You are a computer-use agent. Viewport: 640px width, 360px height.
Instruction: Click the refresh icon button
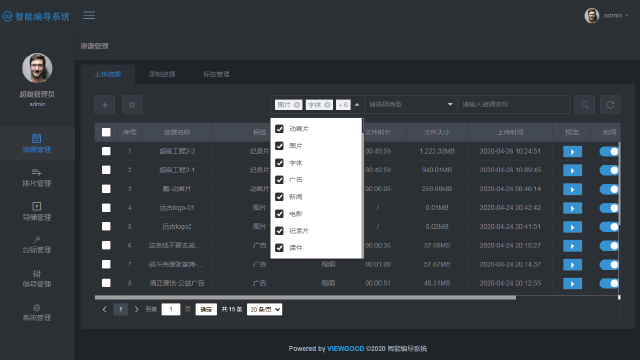pyautogui.click(x=610, y=105)
